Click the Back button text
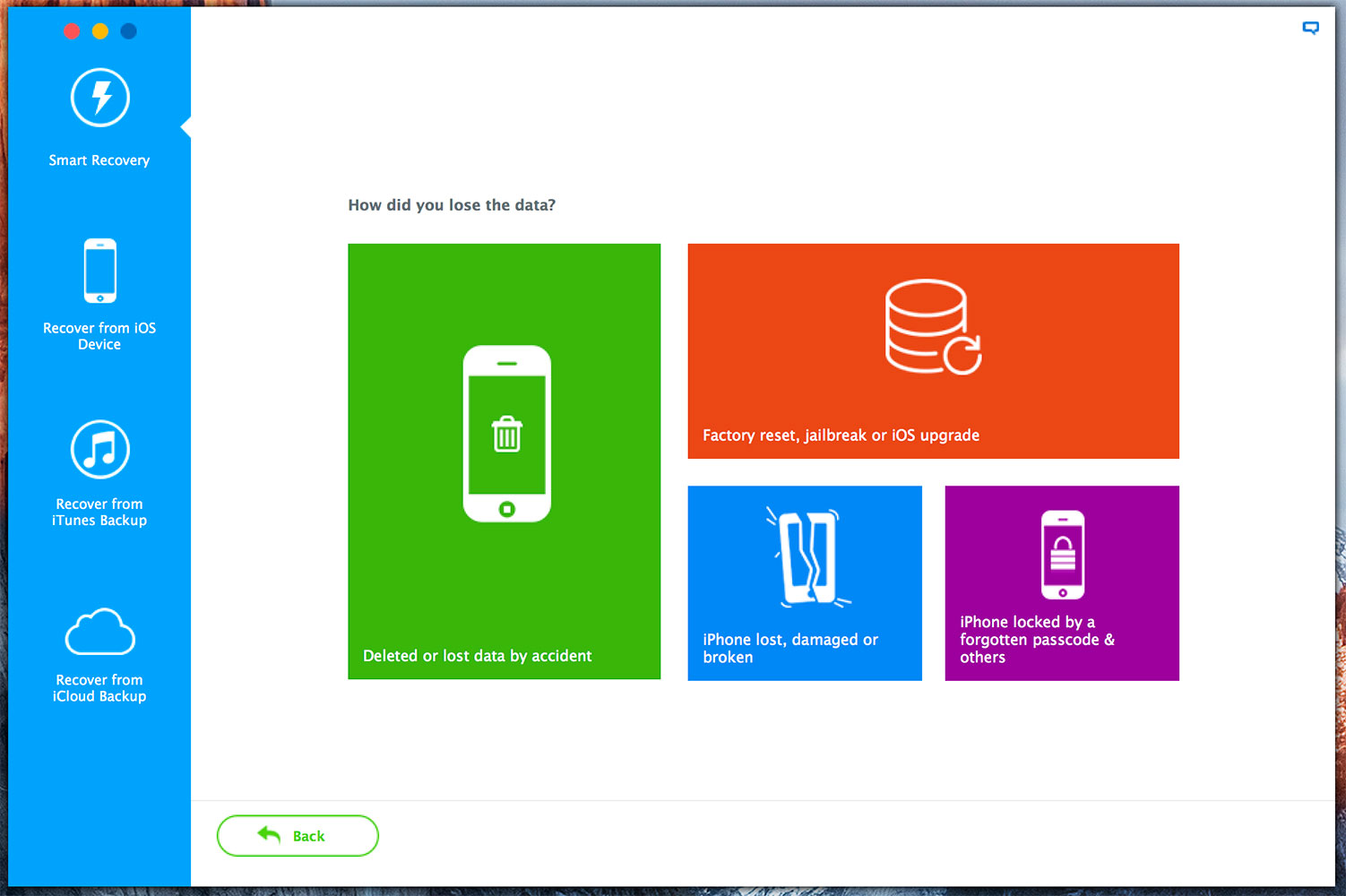The height and width of the screenshot is (896, 1346). point(308,836)
